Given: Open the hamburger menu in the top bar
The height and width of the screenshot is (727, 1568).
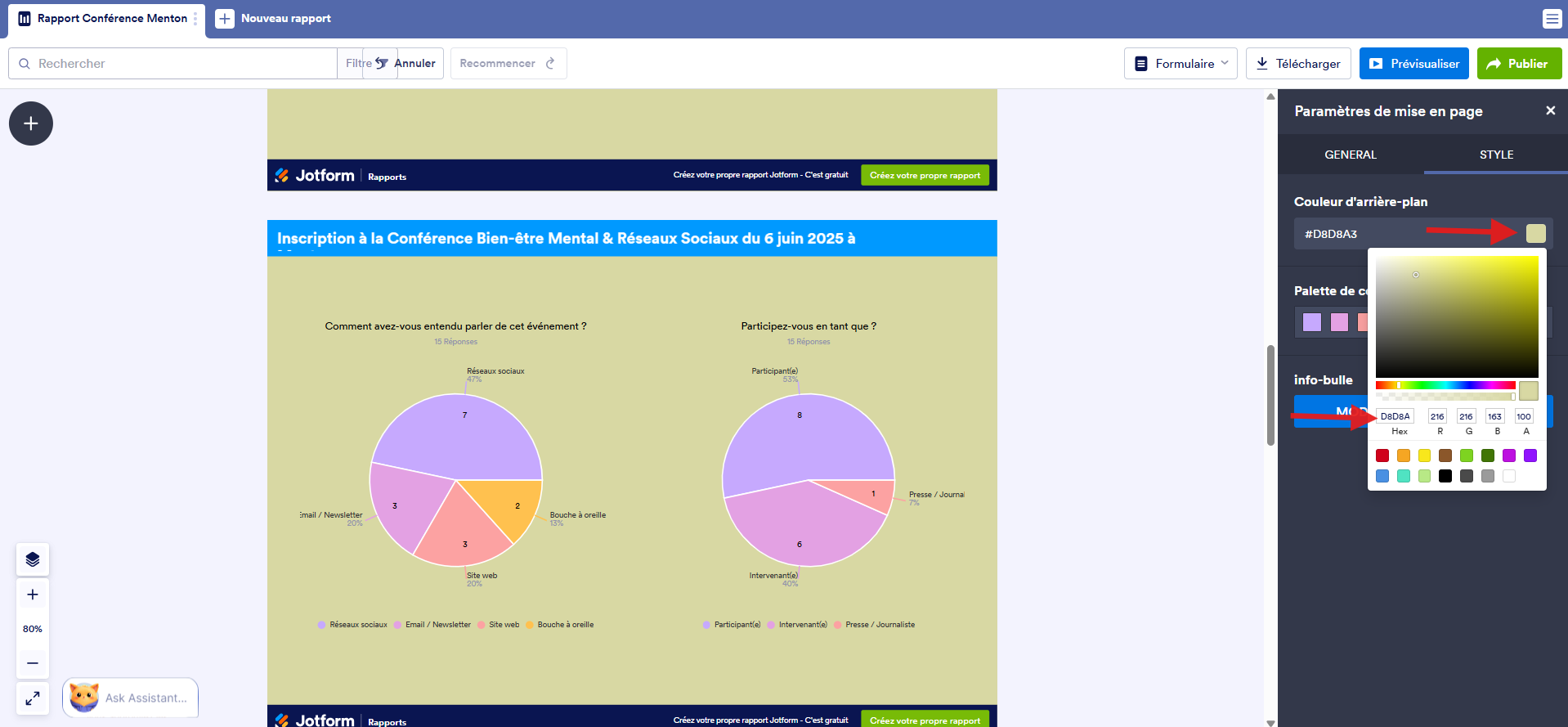Looking at the screenshot, I should coord(1552,18).
